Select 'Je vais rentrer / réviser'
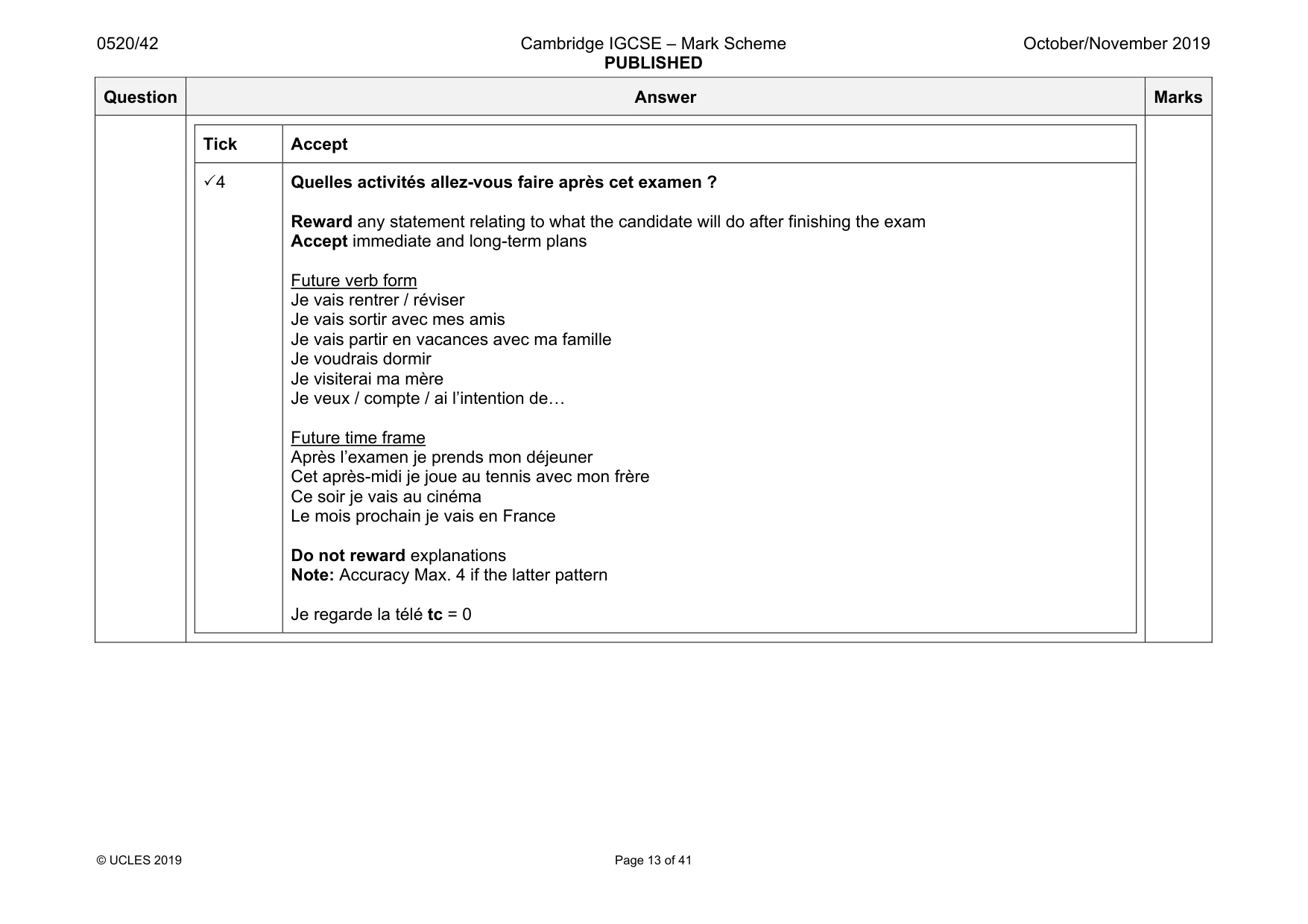1308x924 pixels. [x=377, y=300]
